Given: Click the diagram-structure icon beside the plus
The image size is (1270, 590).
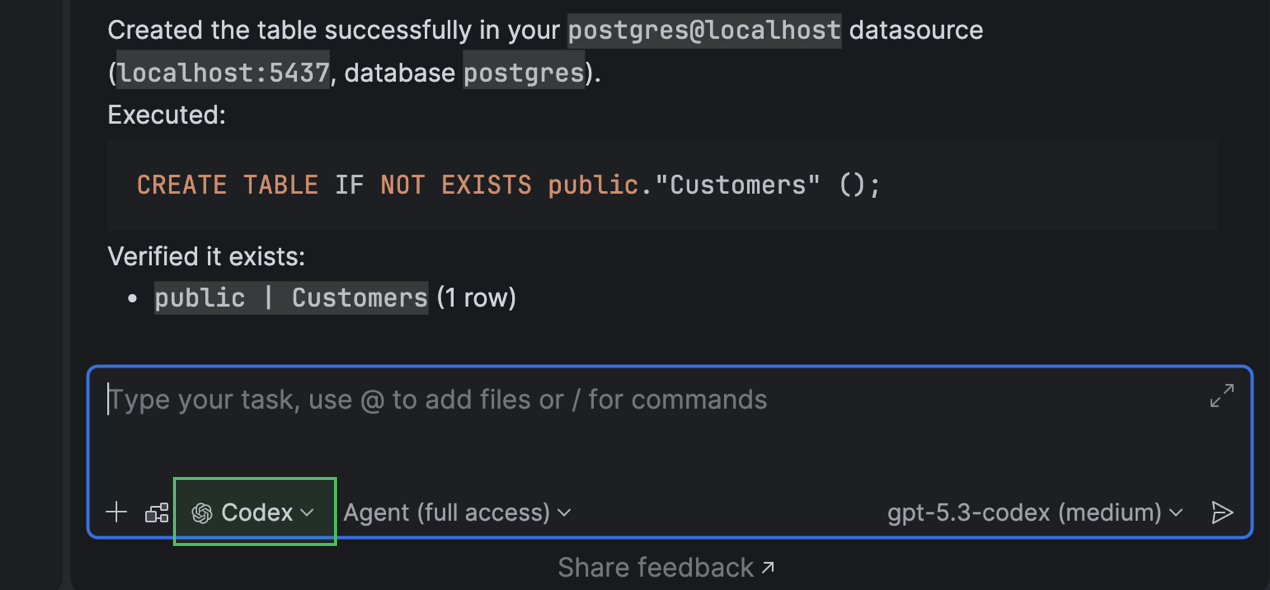Looking at the screenshot, I should [x=157, y=513].
